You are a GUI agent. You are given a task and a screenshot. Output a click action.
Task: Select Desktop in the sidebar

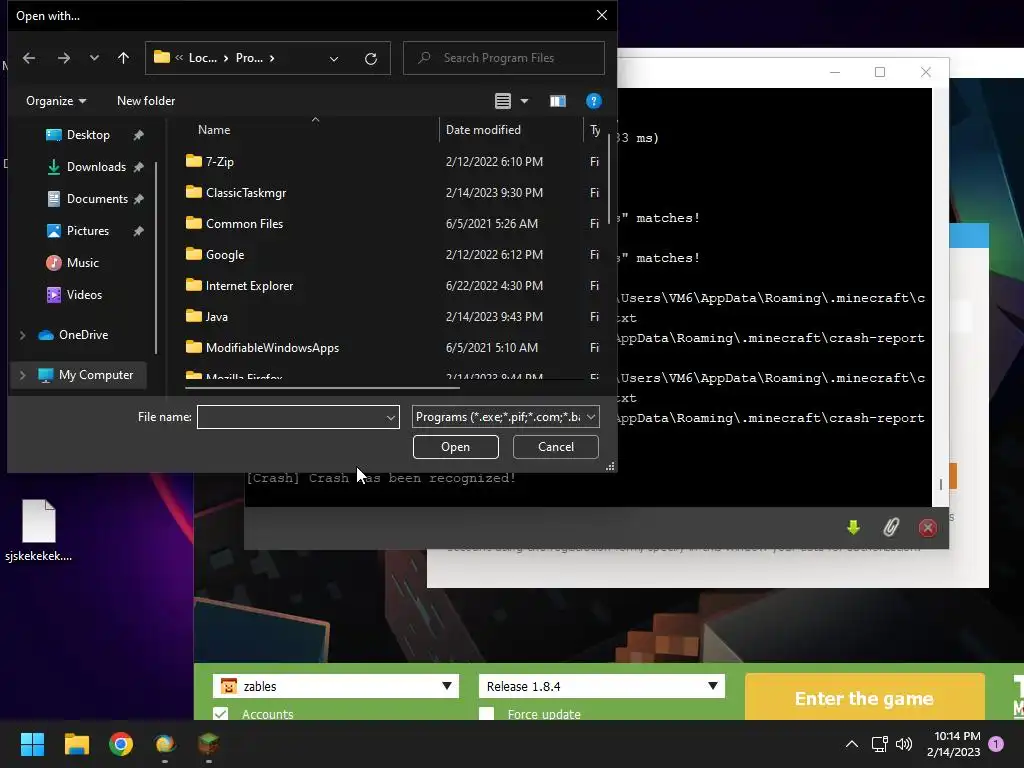(x=88, y=135)
